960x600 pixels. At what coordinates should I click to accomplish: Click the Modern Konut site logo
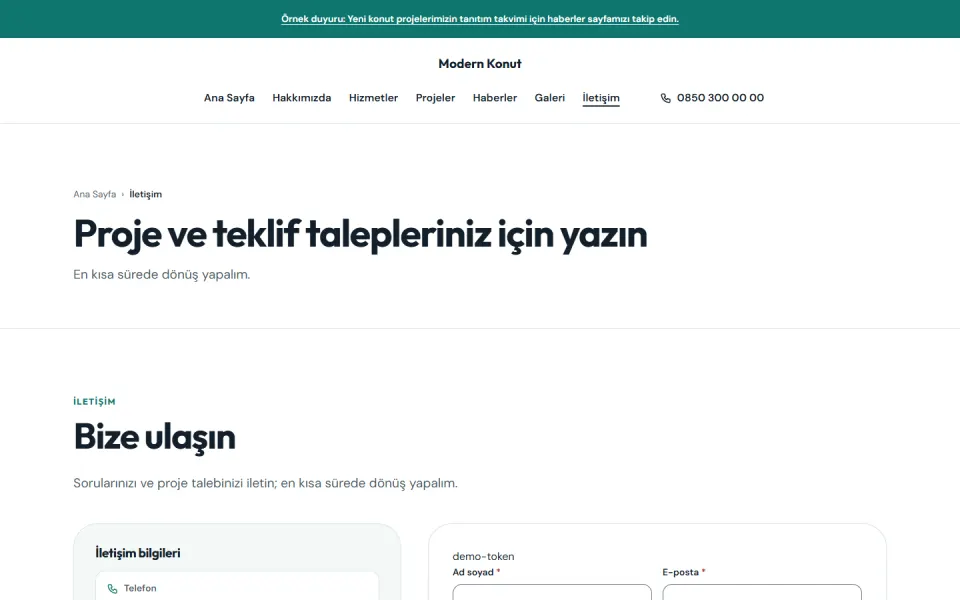[x=479, y=64]
